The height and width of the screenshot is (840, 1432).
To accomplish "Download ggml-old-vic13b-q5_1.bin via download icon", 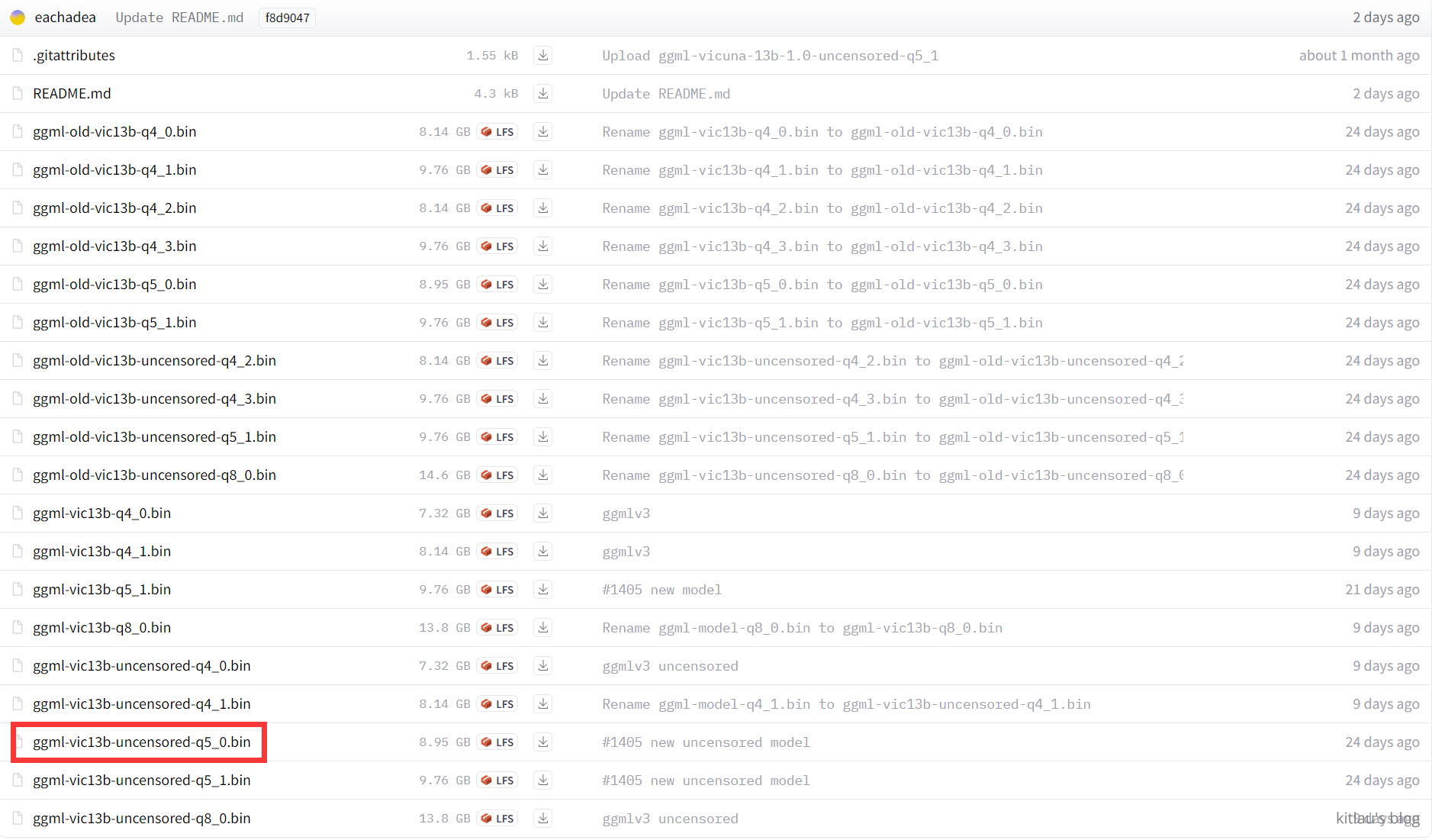I will pos(542,323).
